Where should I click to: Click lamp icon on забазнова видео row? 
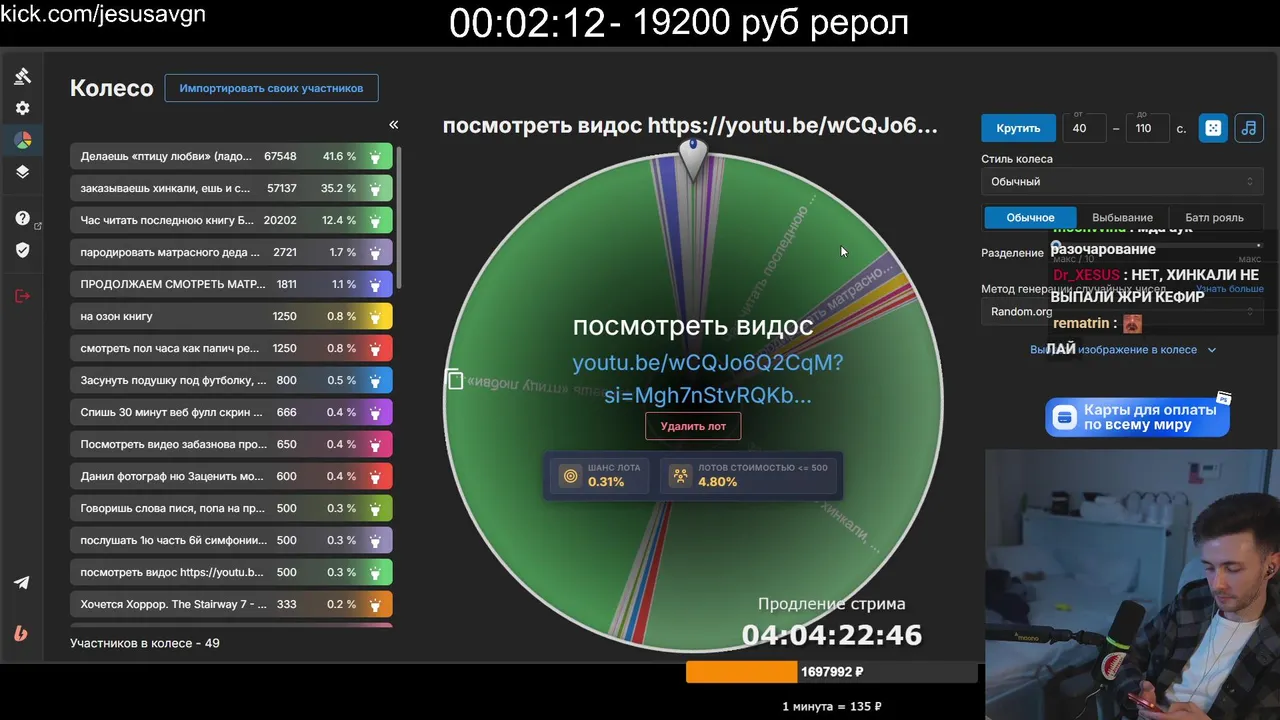tap(375, 444)
